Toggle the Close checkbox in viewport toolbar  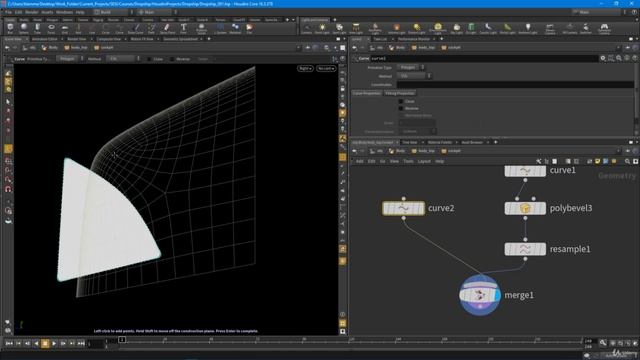pyautogui.click(x=149, y=59)
